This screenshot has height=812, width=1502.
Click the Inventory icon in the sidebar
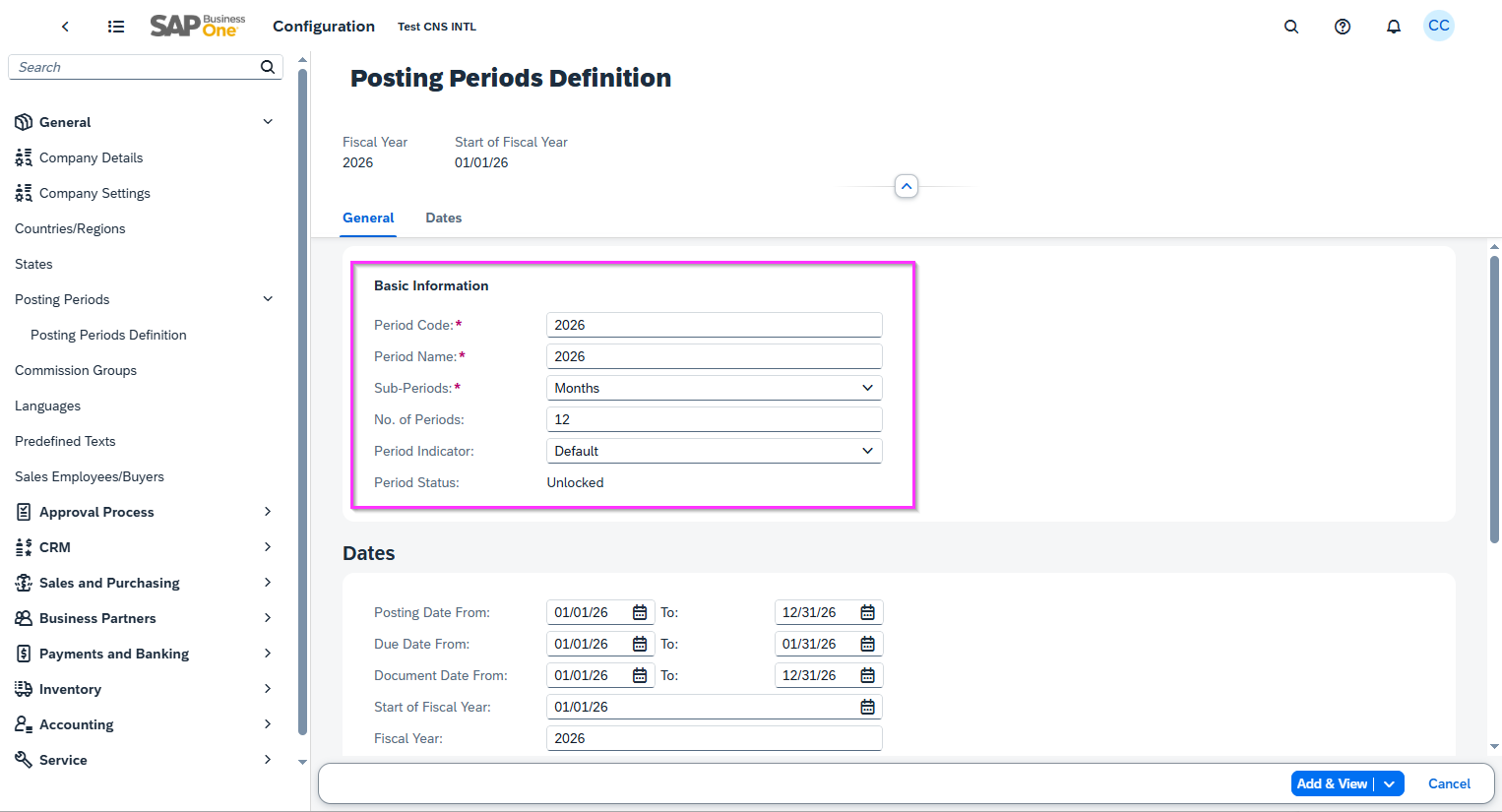click(x=23, y=689)
